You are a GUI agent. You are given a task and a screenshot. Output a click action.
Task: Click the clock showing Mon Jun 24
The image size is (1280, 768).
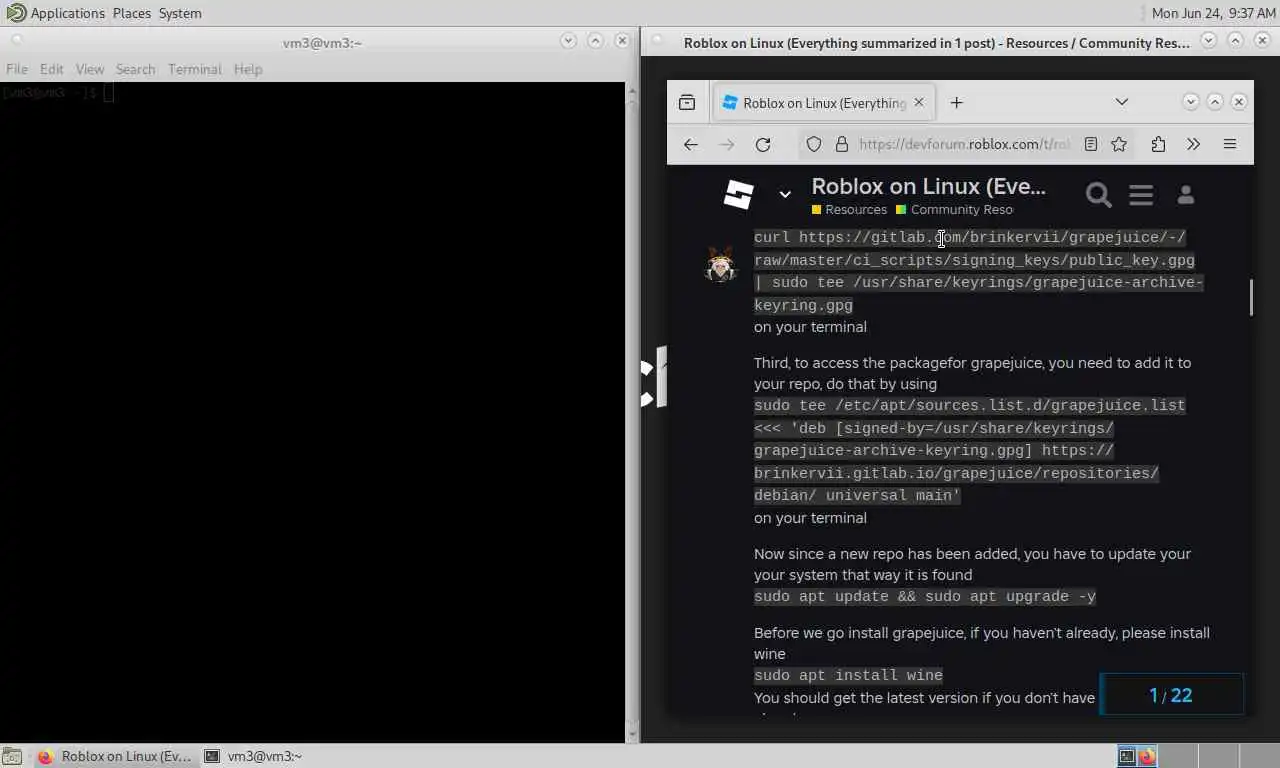point(1213,13)
